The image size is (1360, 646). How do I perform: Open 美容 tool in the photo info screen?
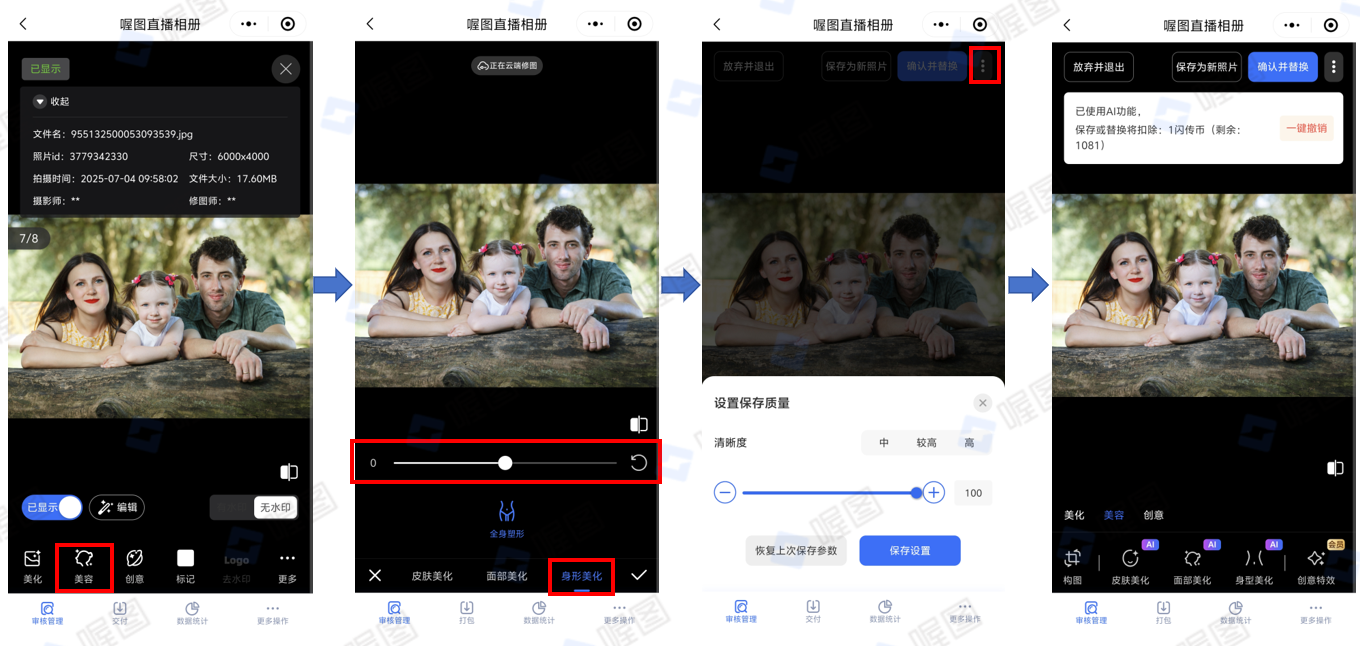click(x=84, y=566)
